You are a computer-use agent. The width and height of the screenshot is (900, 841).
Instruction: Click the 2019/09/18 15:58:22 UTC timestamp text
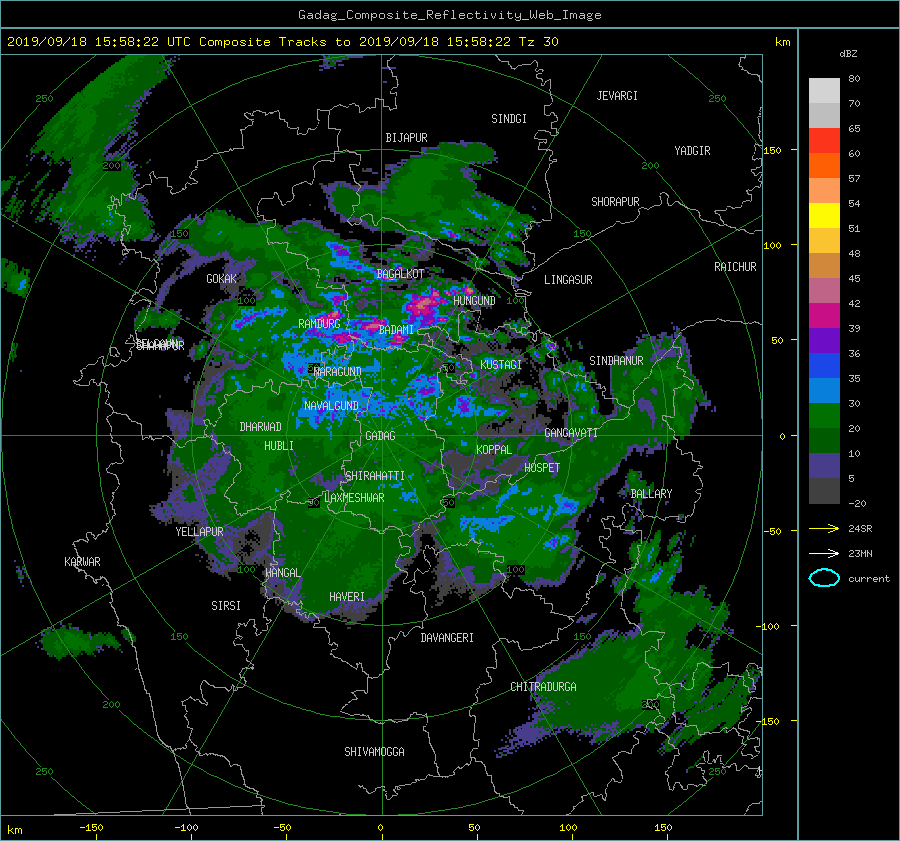(x=98, y=41)
